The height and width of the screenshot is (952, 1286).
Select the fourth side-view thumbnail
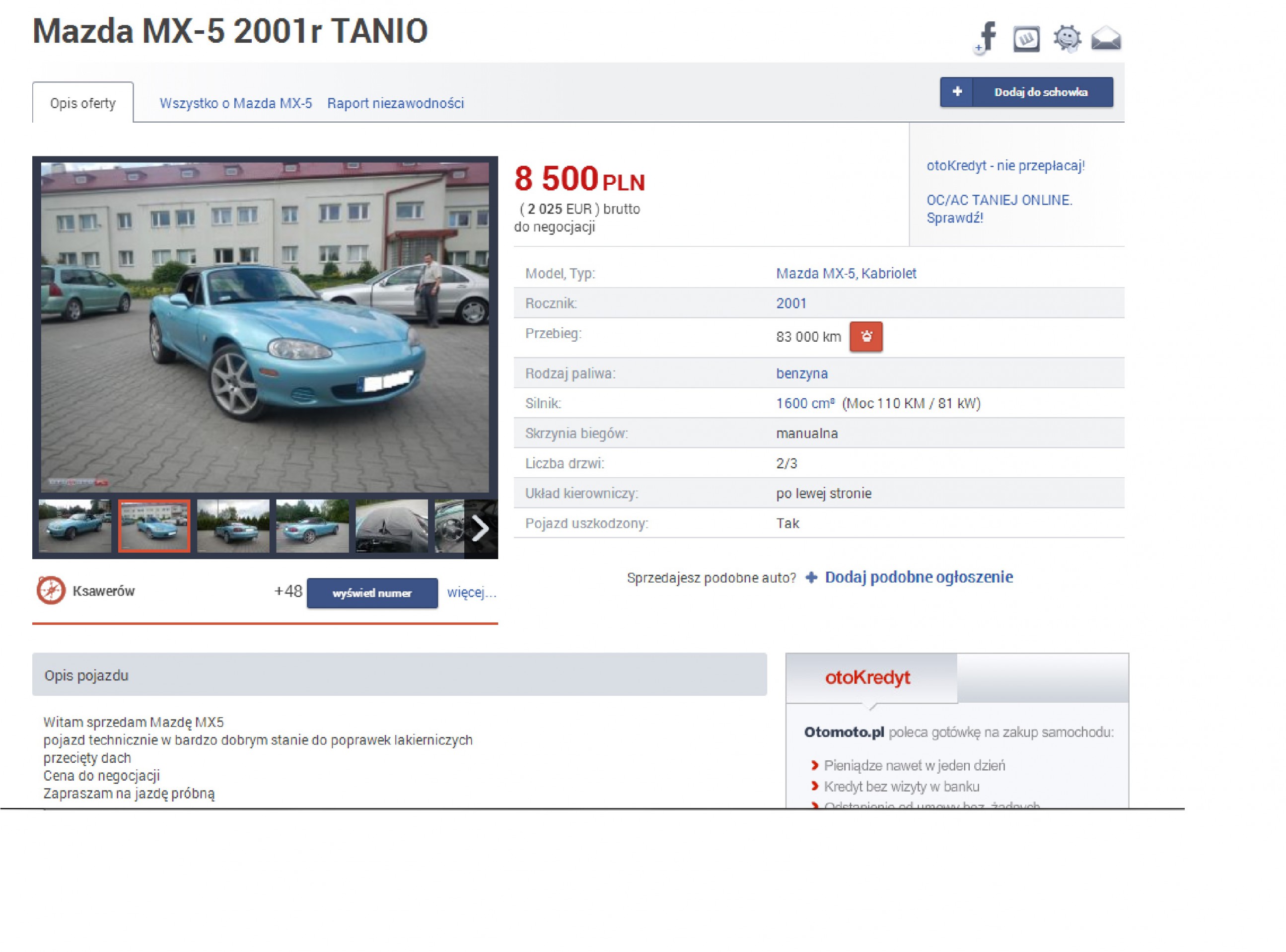pyautogui.click(x=312, y=526)
